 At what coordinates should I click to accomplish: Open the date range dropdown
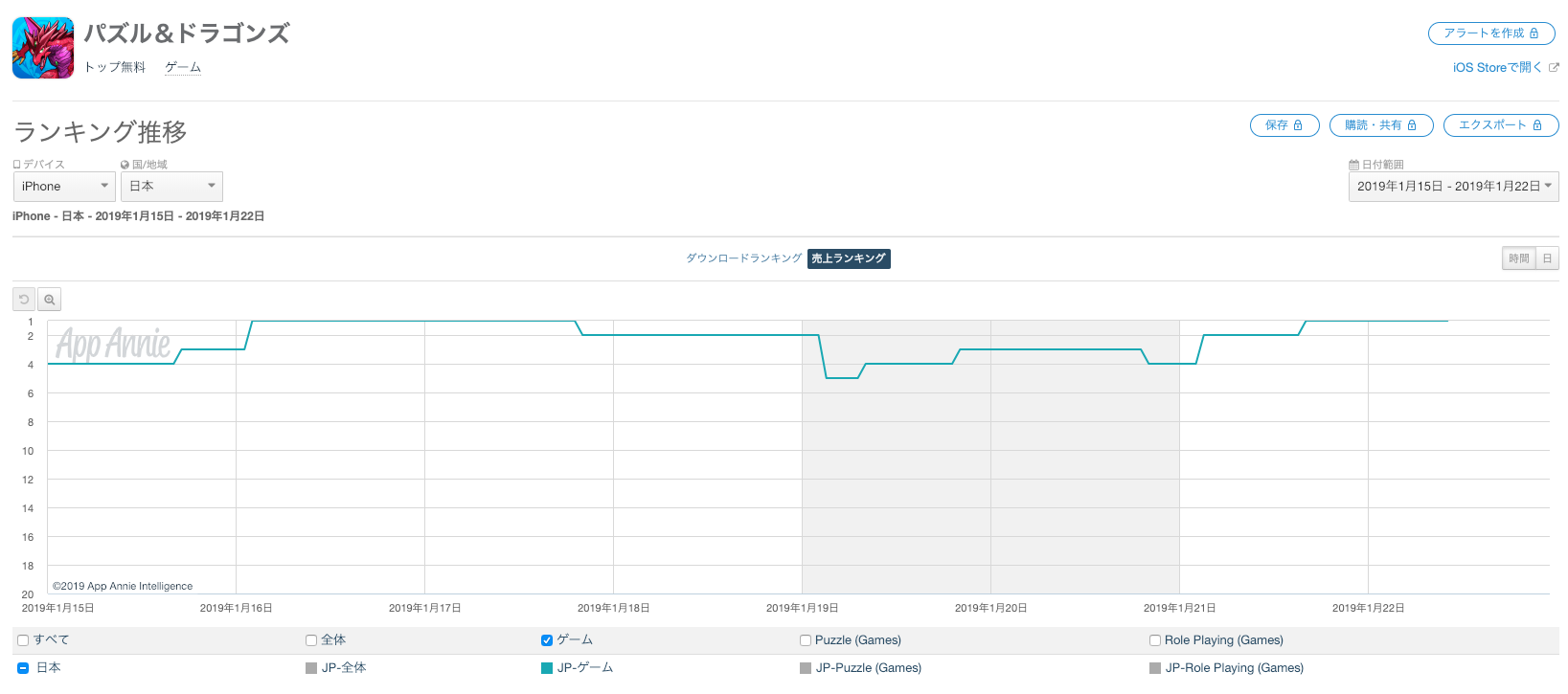coord(1453,187)
